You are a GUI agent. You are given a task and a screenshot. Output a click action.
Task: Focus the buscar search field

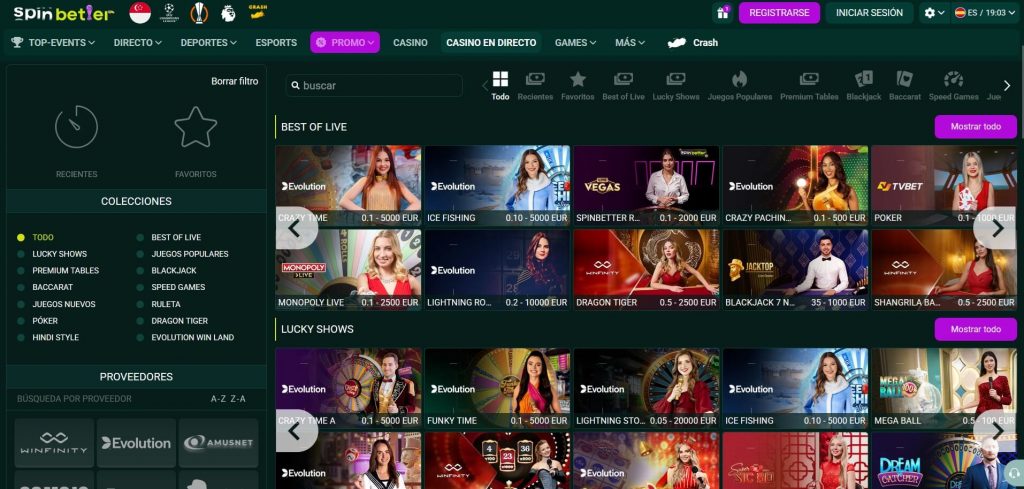coord(374,86)
